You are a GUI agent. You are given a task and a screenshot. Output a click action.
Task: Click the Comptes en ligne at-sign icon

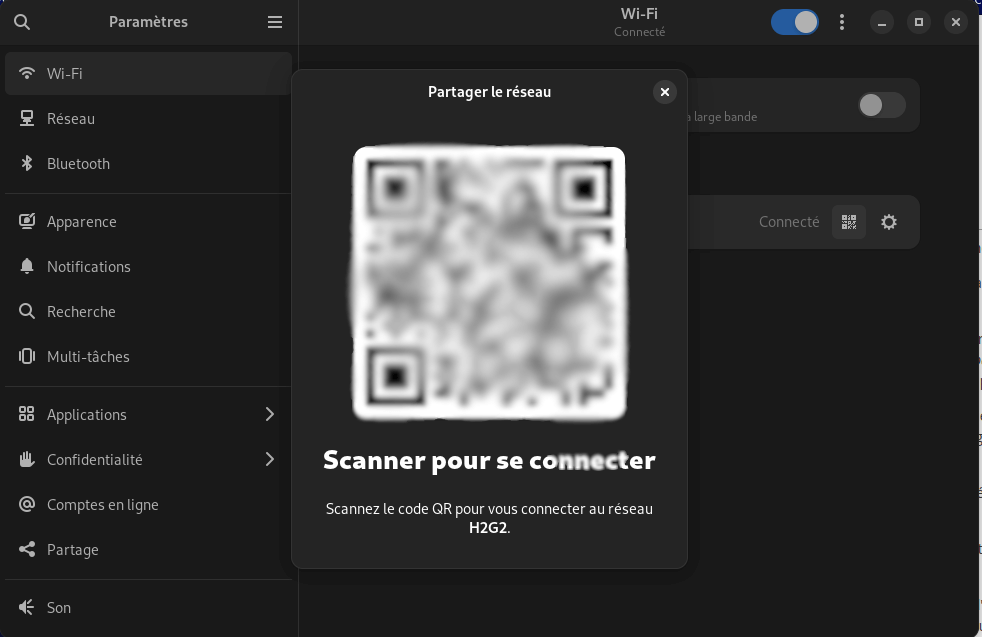point(26,504)
